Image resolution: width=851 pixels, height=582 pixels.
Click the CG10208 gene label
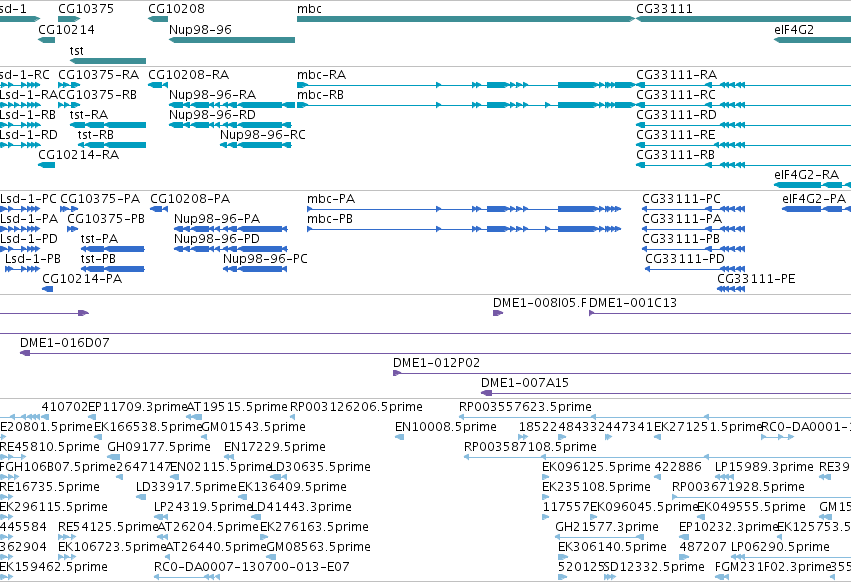(176, 9)
